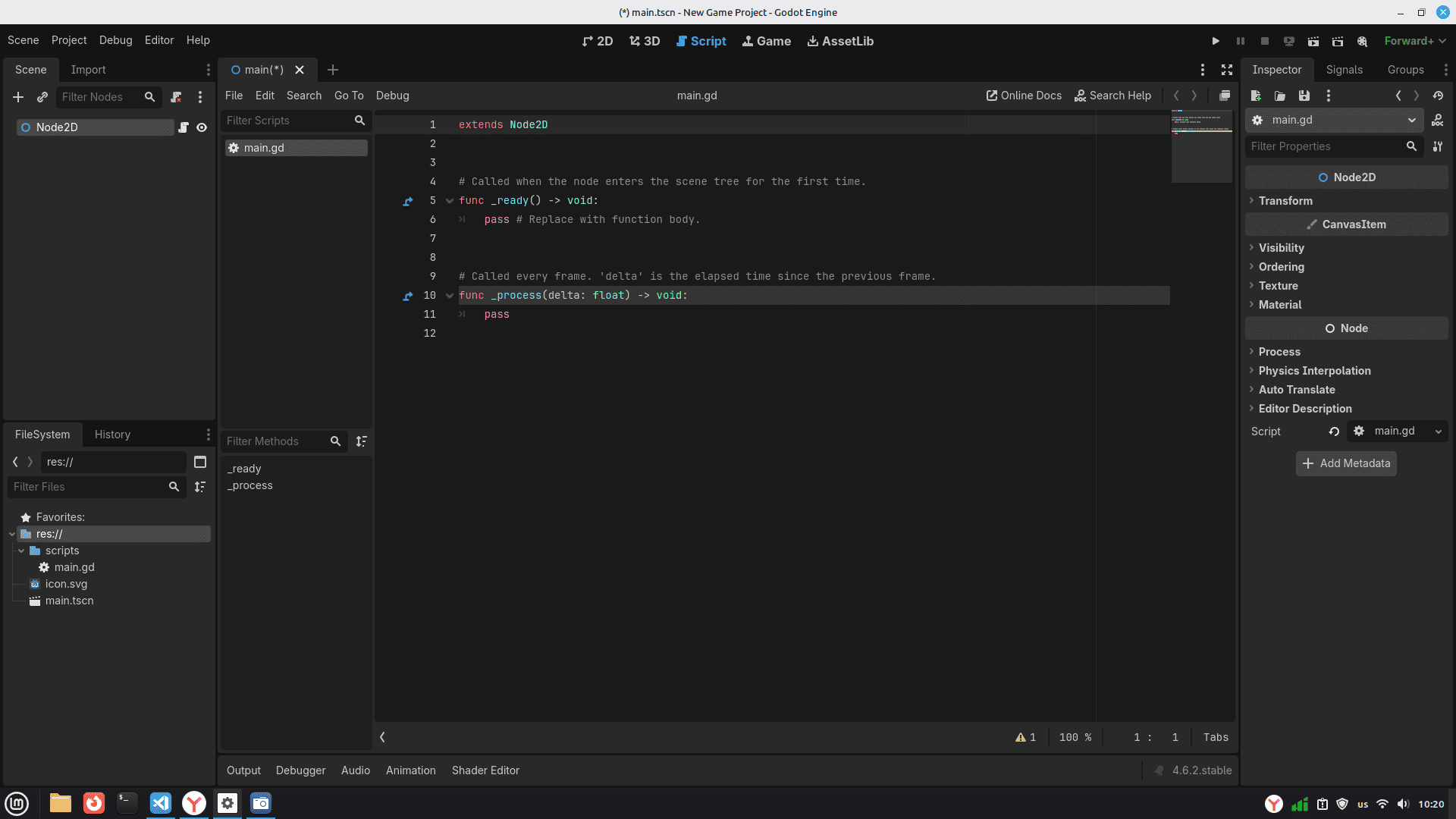Stop the running project
The image size is (1456, 819).
tap(1265, 41)
